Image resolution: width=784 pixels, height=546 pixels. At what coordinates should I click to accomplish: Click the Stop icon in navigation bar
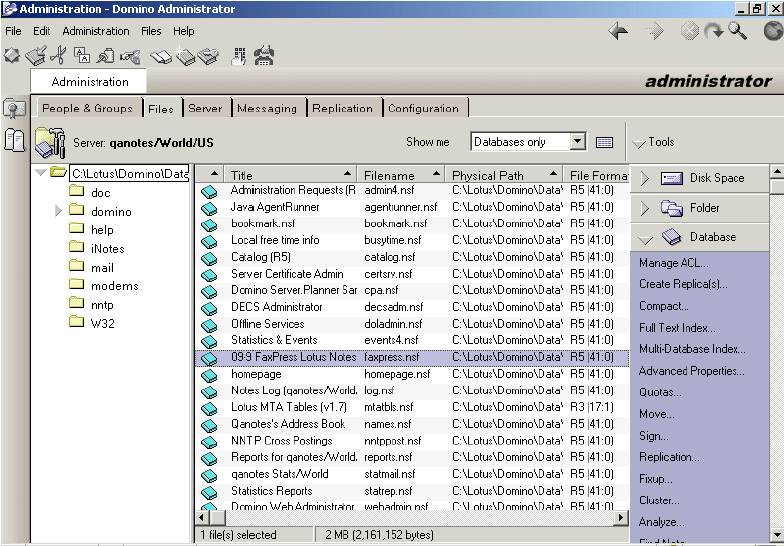click(690, 32)
